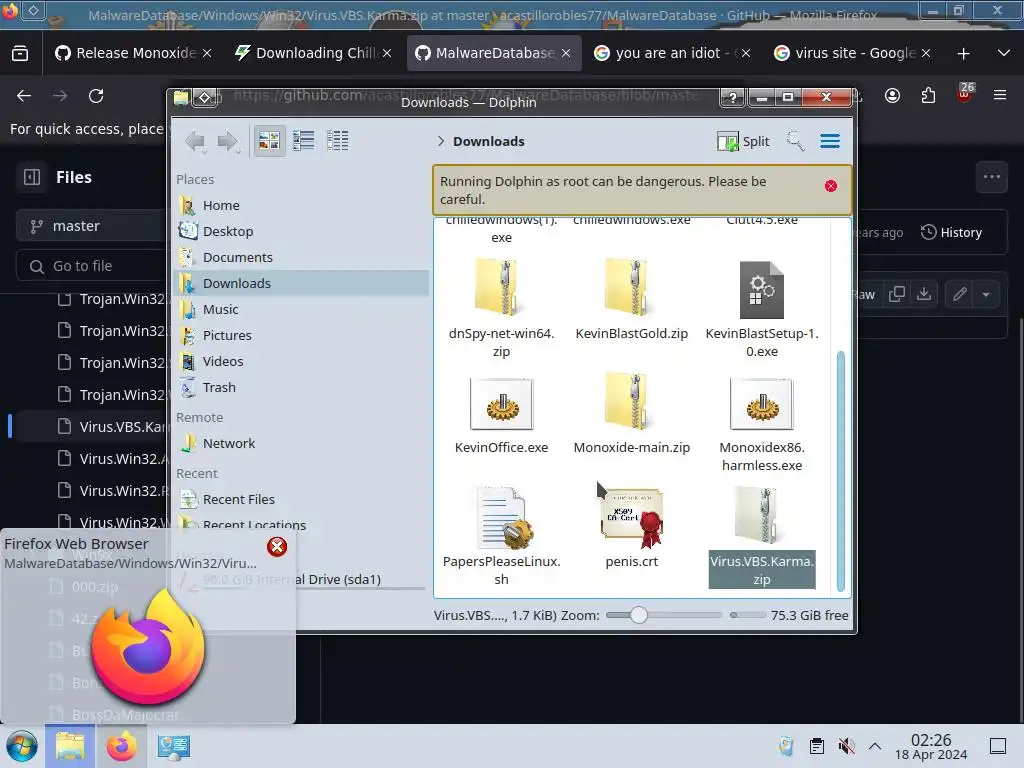Dismiss the root warning message

tap(831, 186)
